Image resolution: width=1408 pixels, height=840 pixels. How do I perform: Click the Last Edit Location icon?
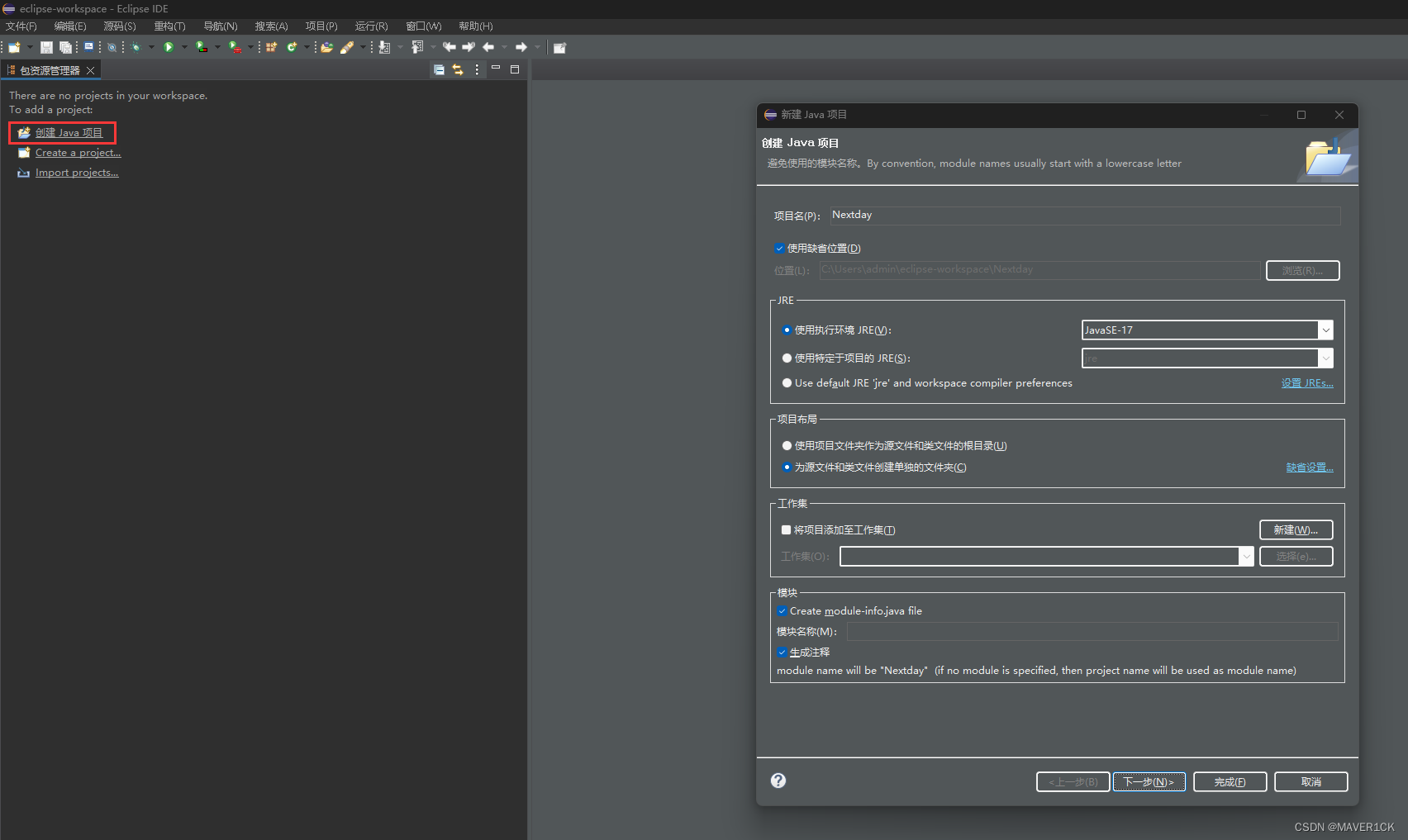tap(449, 47)
